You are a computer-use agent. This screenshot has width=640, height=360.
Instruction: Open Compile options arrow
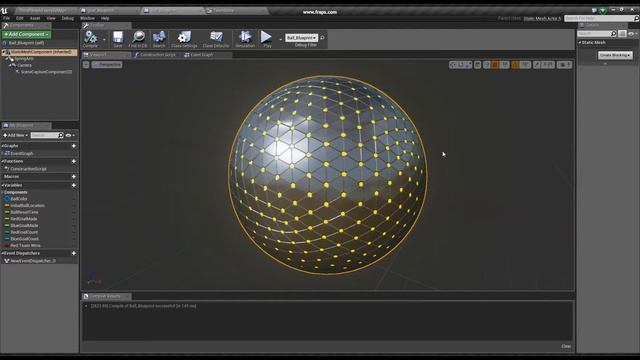[104, 40]
